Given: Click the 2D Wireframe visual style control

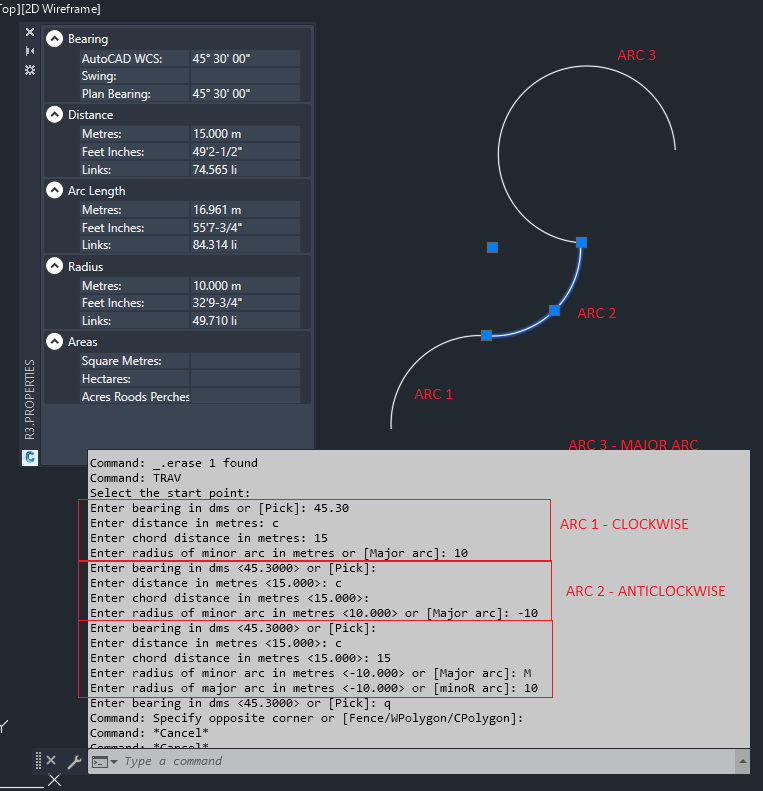Looking at the screenshot, I should [61, 9].
